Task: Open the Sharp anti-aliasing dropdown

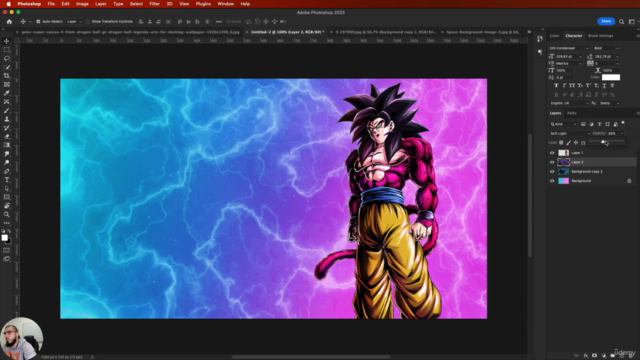Action: pos(609,103)
